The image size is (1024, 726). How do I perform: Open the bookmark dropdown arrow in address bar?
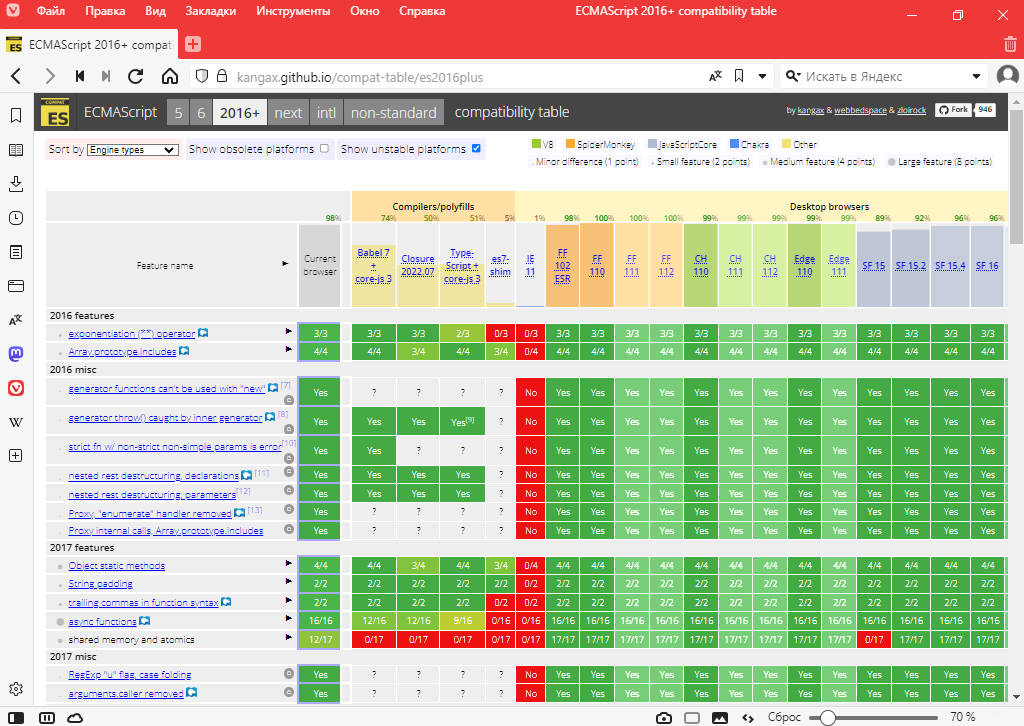pyautogui.click(x=762, y=77)
